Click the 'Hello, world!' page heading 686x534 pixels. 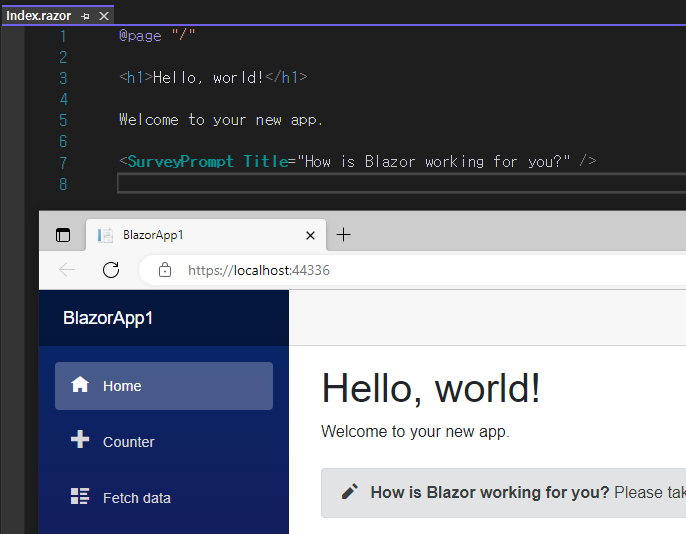pos(431,388)
